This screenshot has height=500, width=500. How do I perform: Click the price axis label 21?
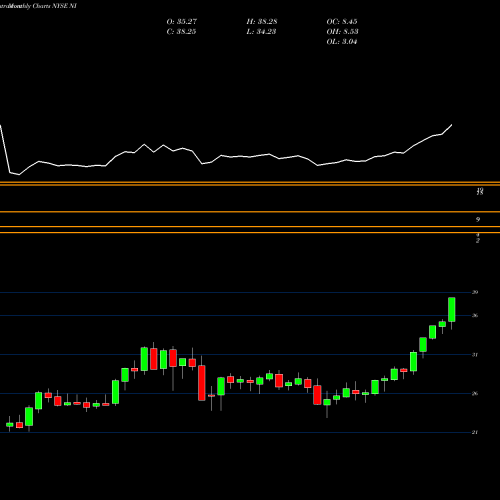475,432
